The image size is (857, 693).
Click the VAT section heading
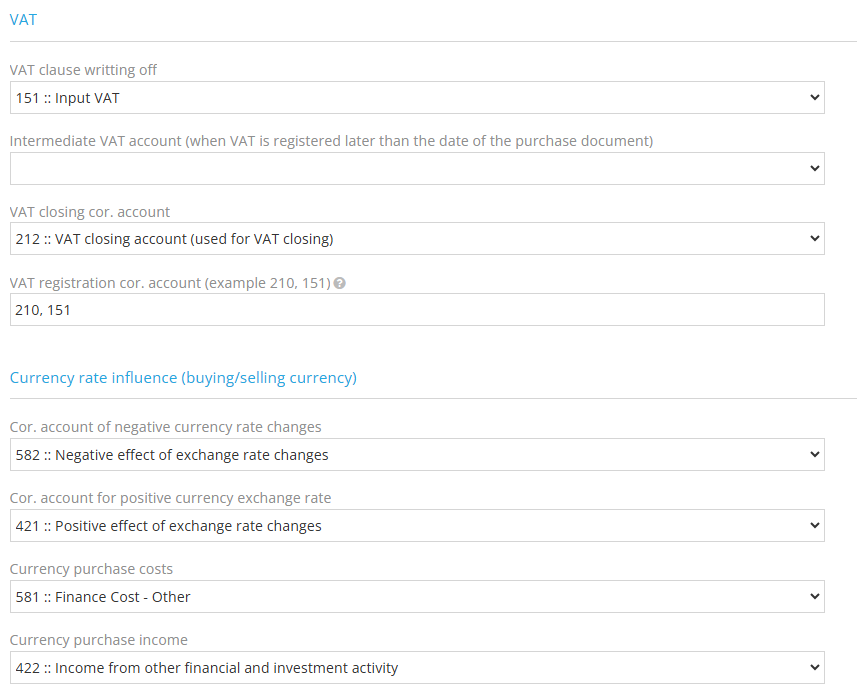click(x=23, y=19)
